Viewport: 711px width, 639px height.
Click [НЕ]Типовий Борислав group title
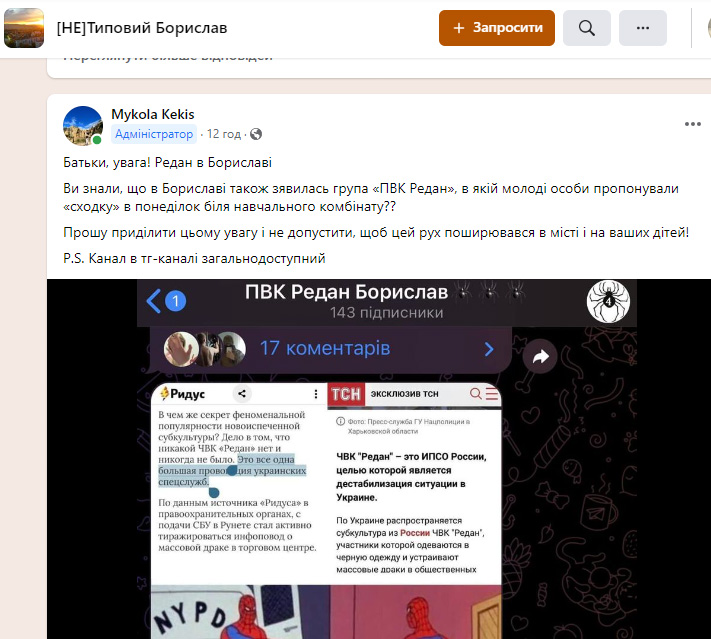(x=142, y=28)
